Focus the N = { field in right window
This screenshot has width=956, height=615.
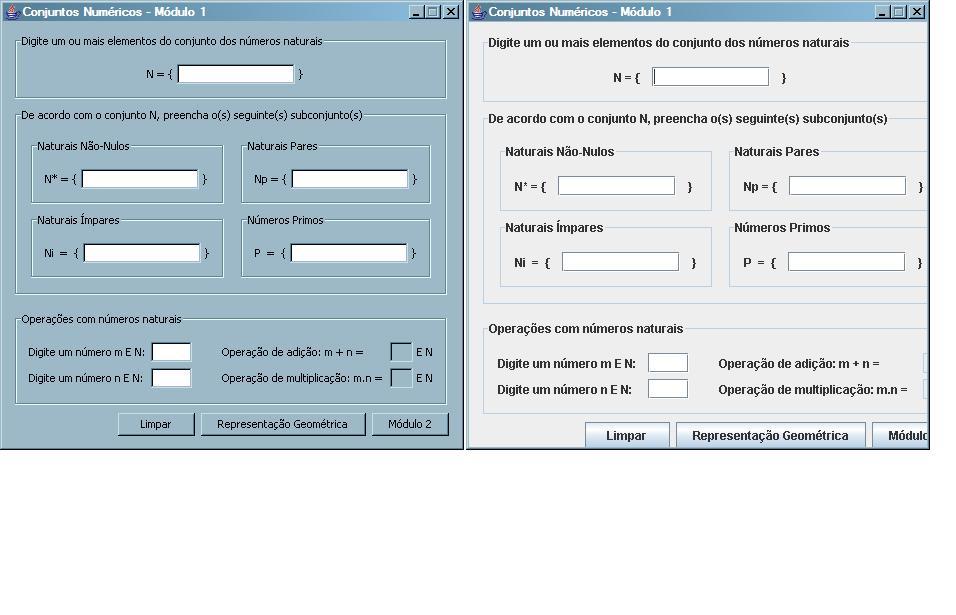coord(710,77)
